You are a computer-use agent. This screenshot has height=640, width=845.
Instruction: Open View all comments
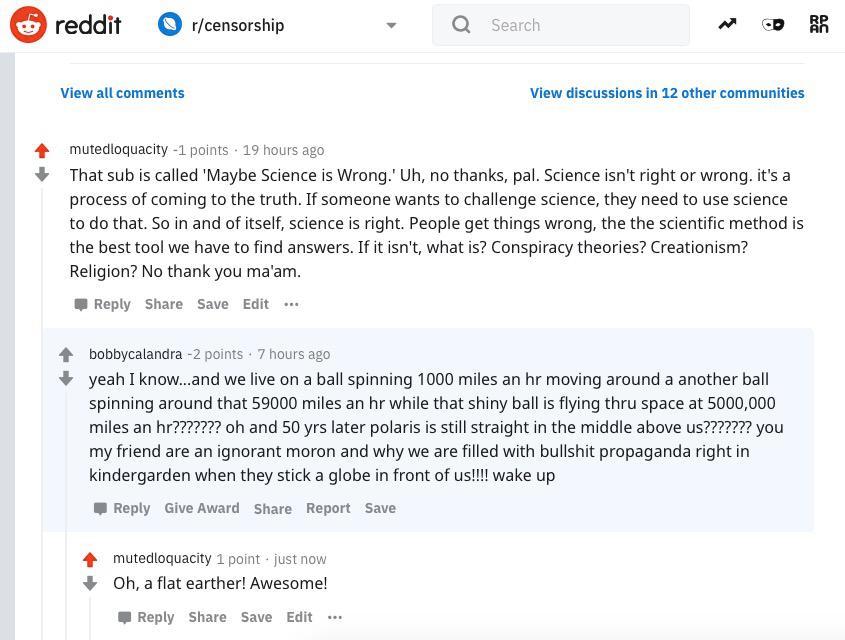pos(122,93)
